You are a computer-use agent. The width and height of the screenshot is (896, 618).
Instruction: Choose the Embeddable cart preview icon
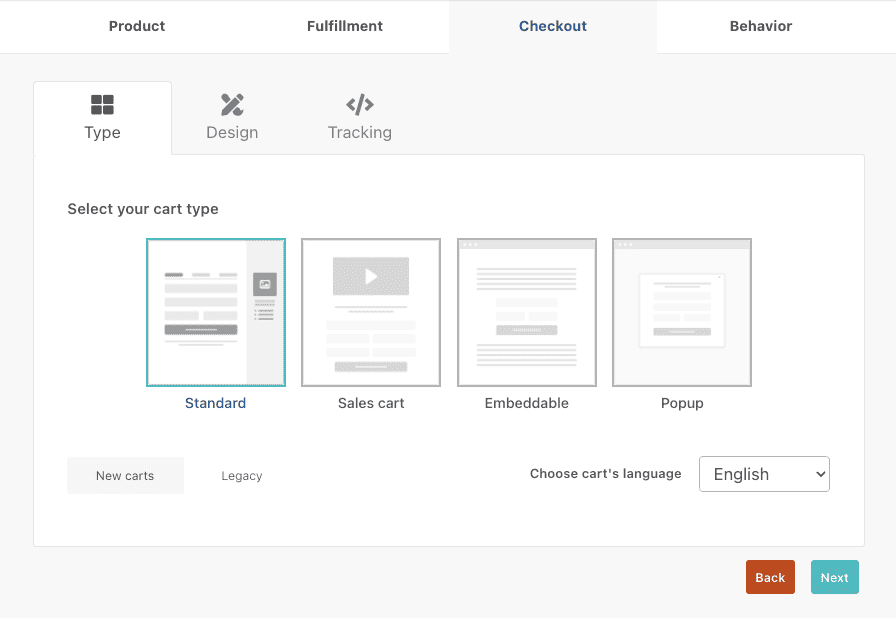(x=526, y=312)
